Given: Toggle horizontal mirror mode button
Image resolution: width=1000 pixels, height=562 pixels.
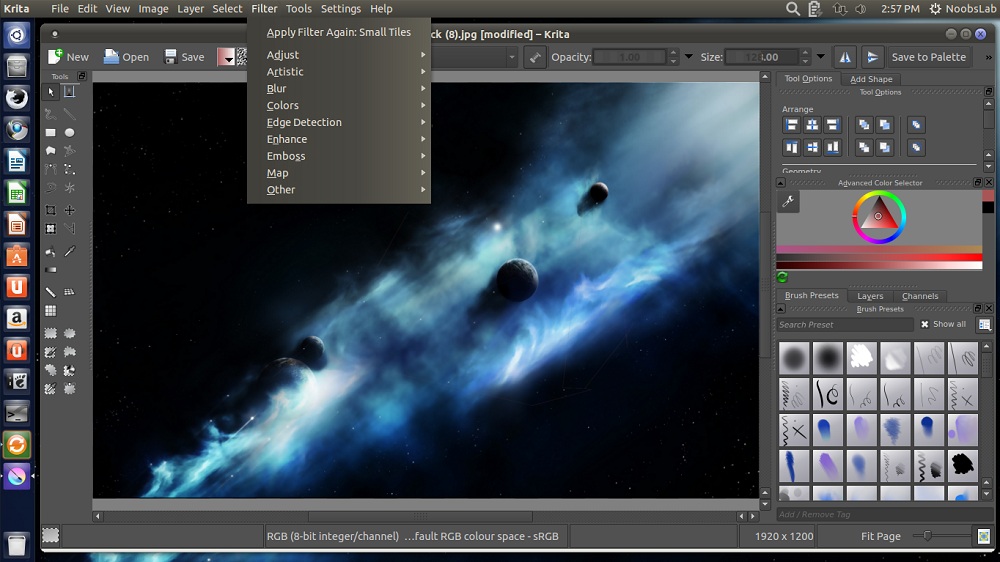Looking at the screenshot, I should 844,57.
